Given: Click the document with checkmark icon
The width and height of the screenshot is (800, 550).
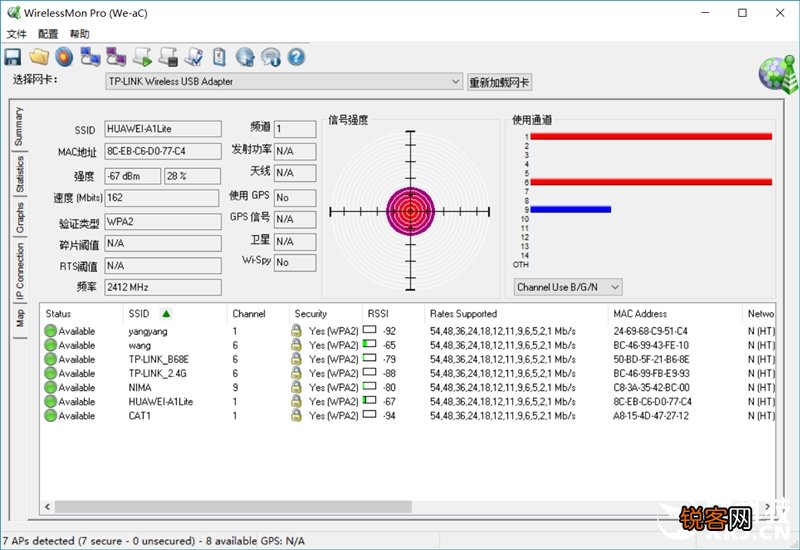Looking at the screenshot, I should pos(194,57).
